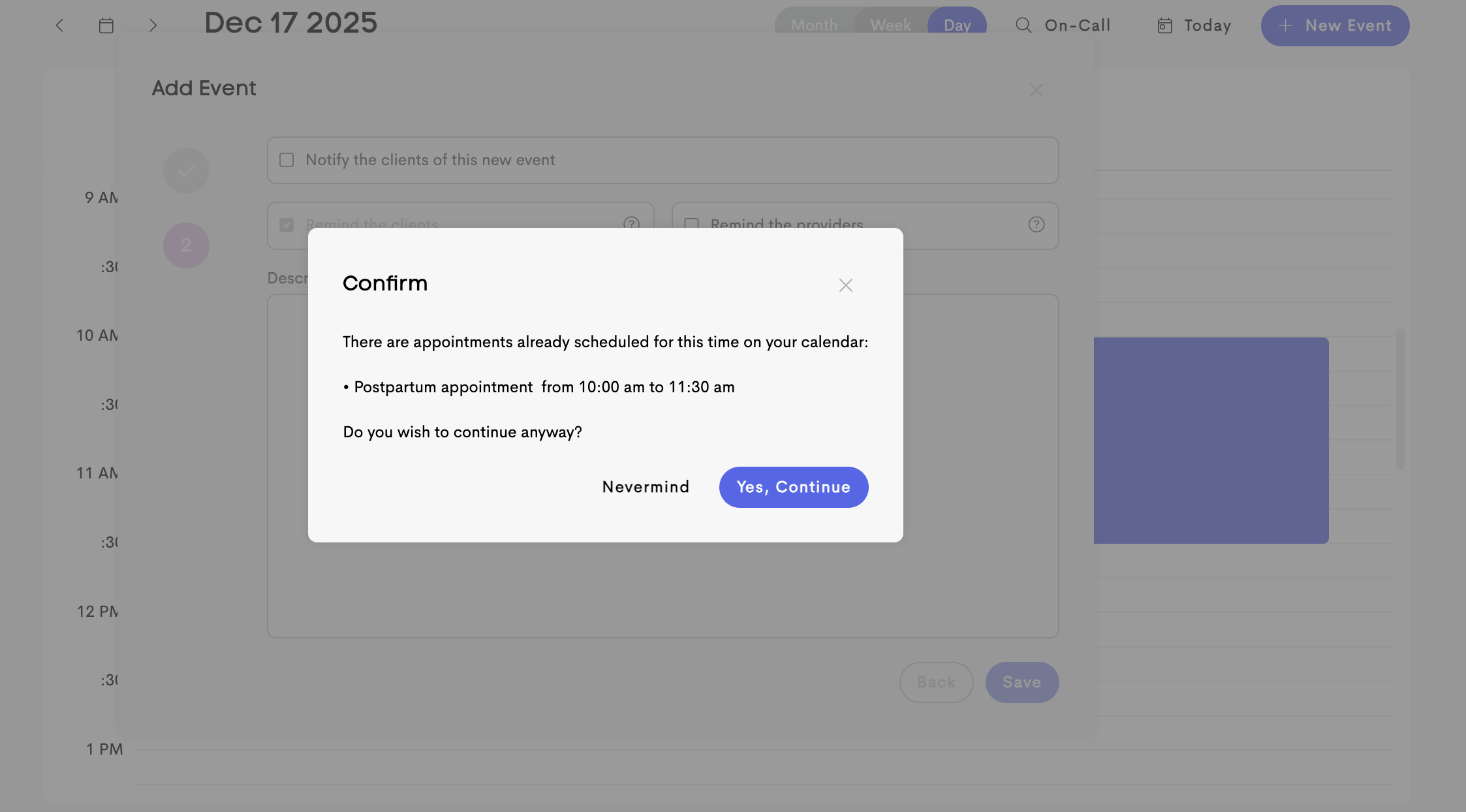Close the Confirm dialog with X
The height and width of the screenshot is (812, 1466).
(x=845, y=285)
